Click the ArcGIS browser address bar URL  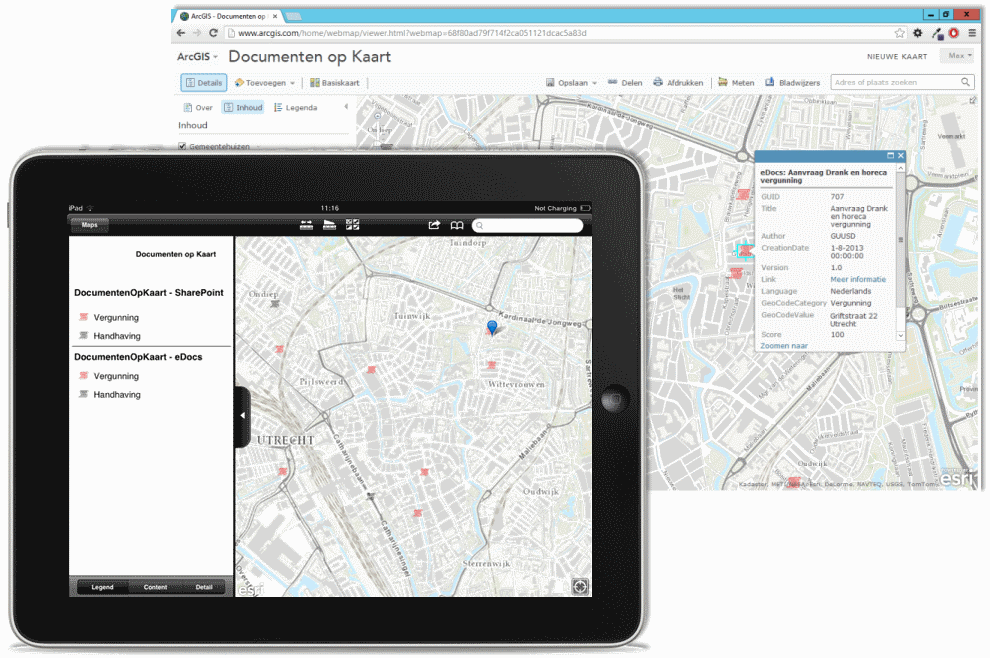tap(412, 33)
